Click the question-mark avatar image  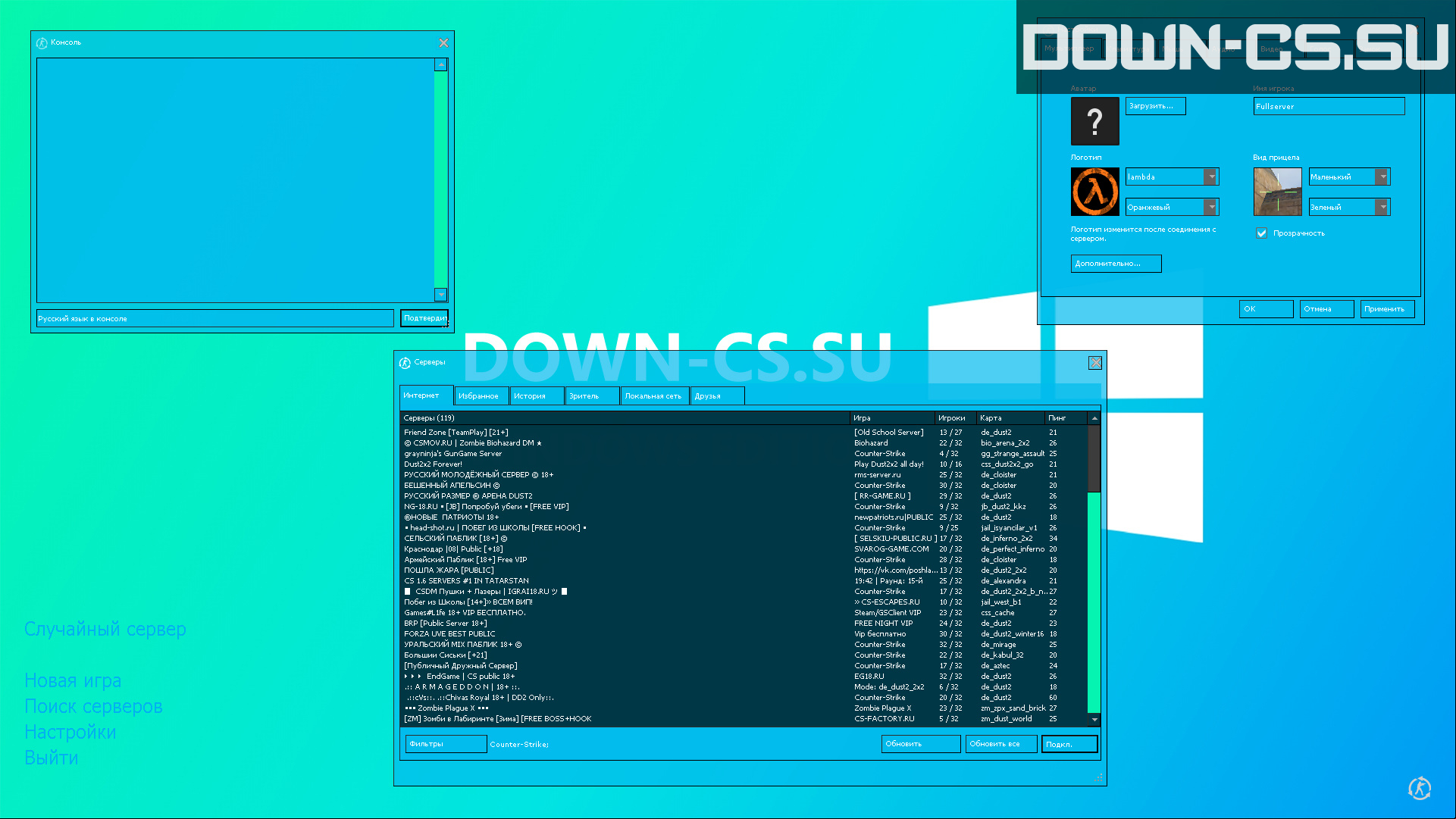point(1094,121)
